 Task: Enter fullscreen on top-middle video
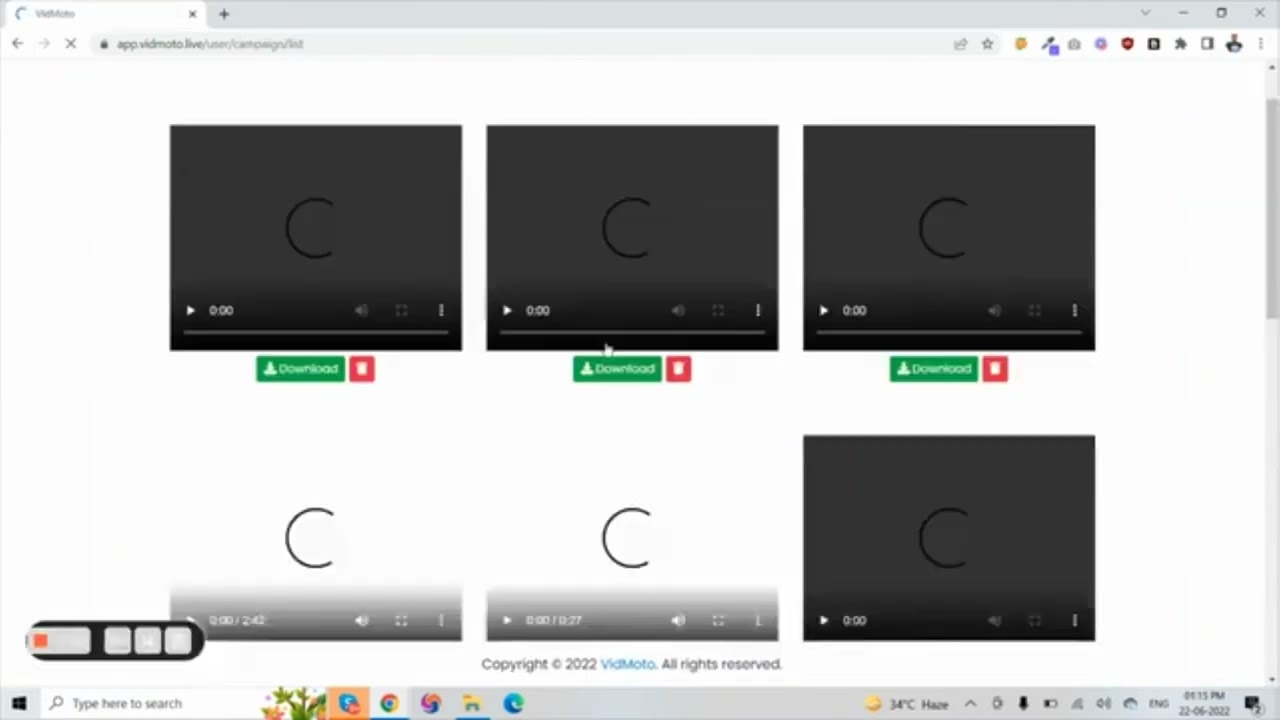coord(718,310)
